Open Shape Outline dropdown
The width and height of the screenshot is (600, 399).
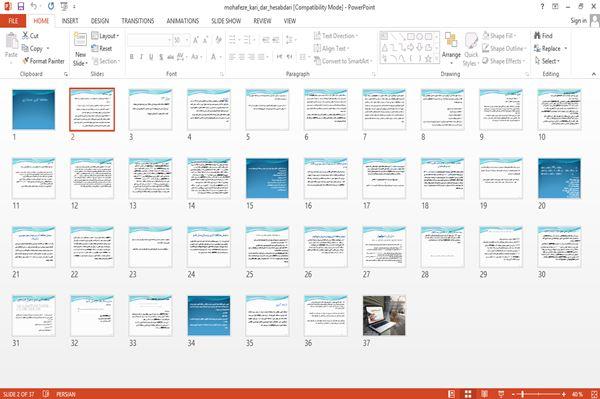click(505, 49)
